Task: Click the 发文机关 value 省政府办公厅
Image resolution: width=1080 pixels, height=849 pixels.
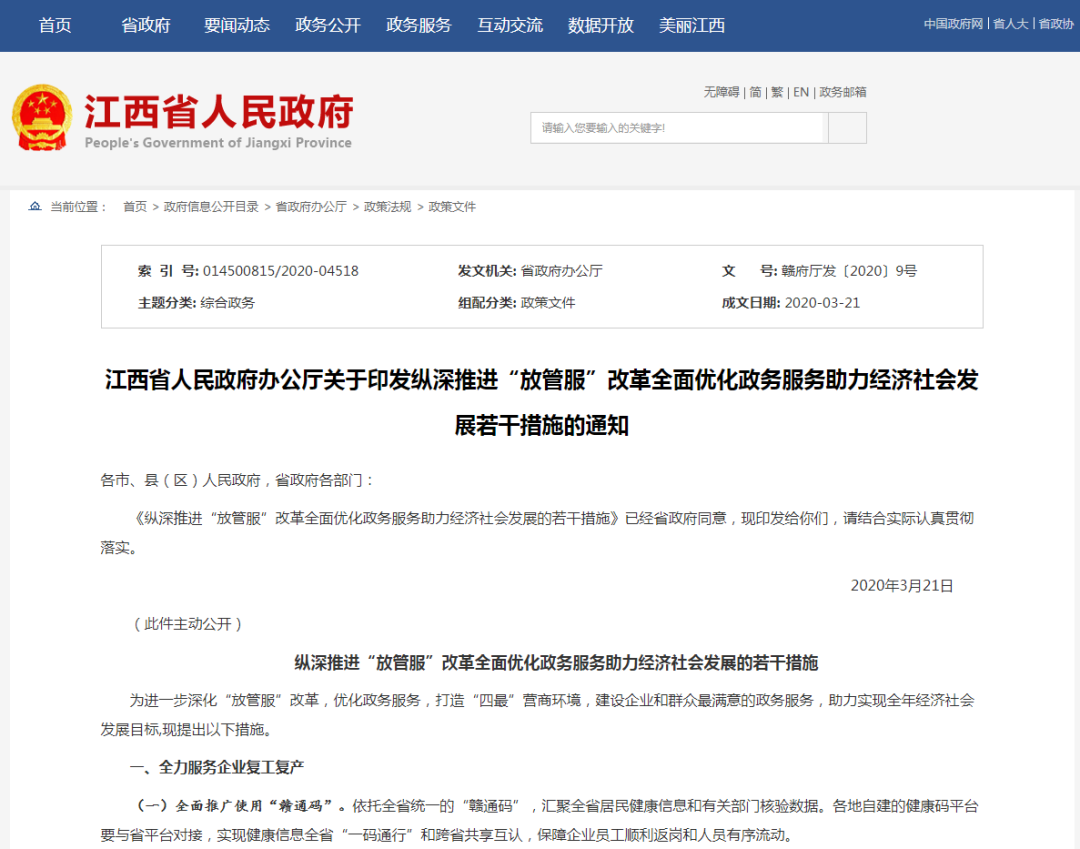Action: 561,271
